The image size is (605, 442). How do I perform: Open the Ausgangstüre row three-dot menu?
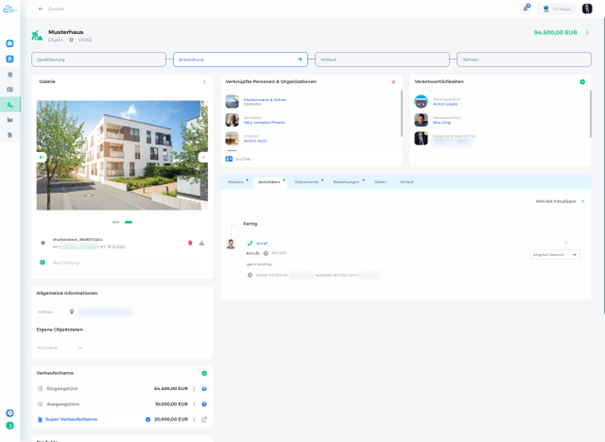(x=194, y=404)
